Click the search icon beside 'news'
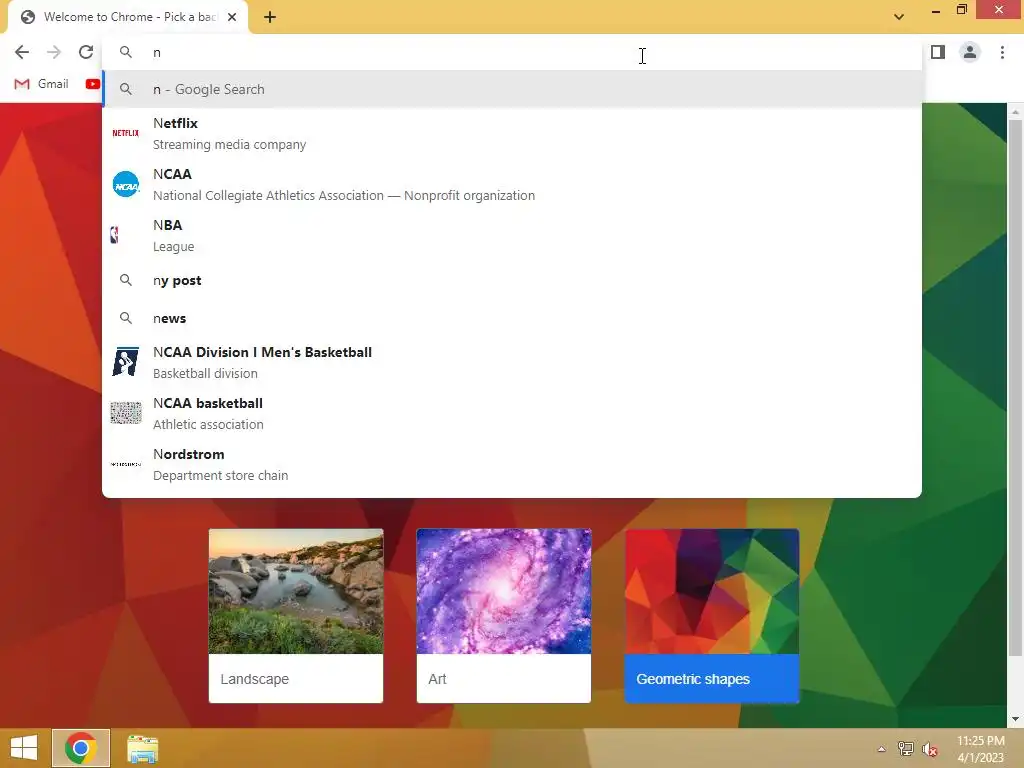This screenshot has height=768, width=1024. 125,318
